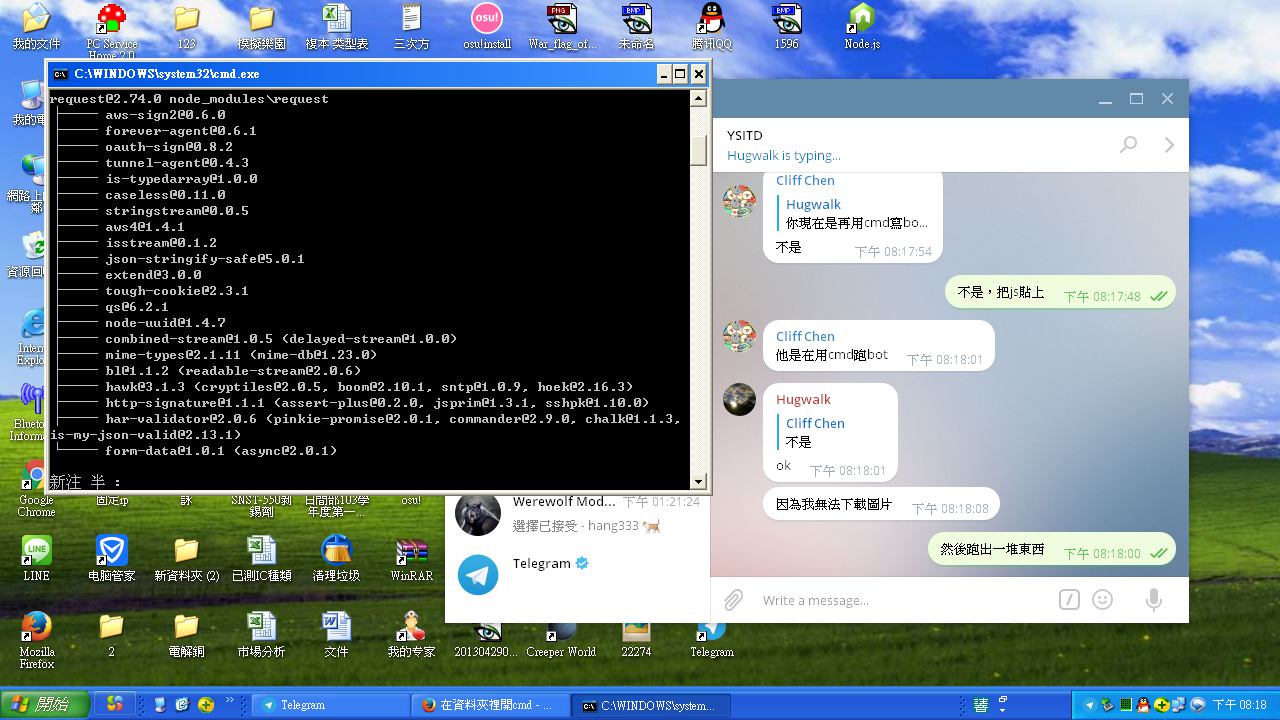Click the voice message microphone icon
This screenshot has height=720, width=1280.
1153,600
